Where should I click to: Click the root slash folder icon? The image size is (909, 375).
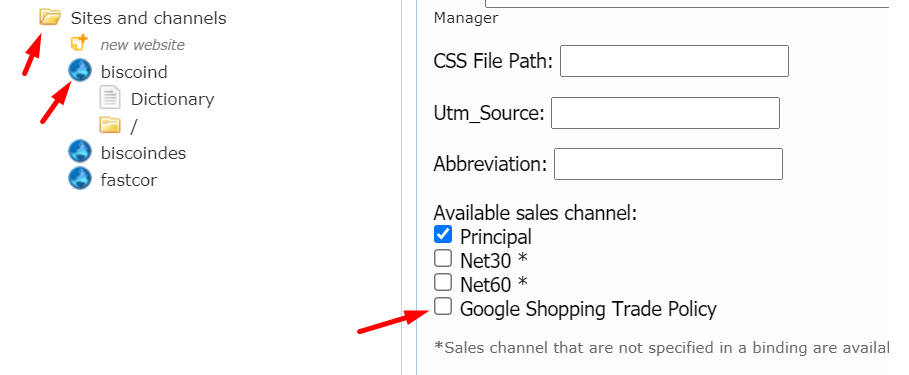[x=110, y=125]
